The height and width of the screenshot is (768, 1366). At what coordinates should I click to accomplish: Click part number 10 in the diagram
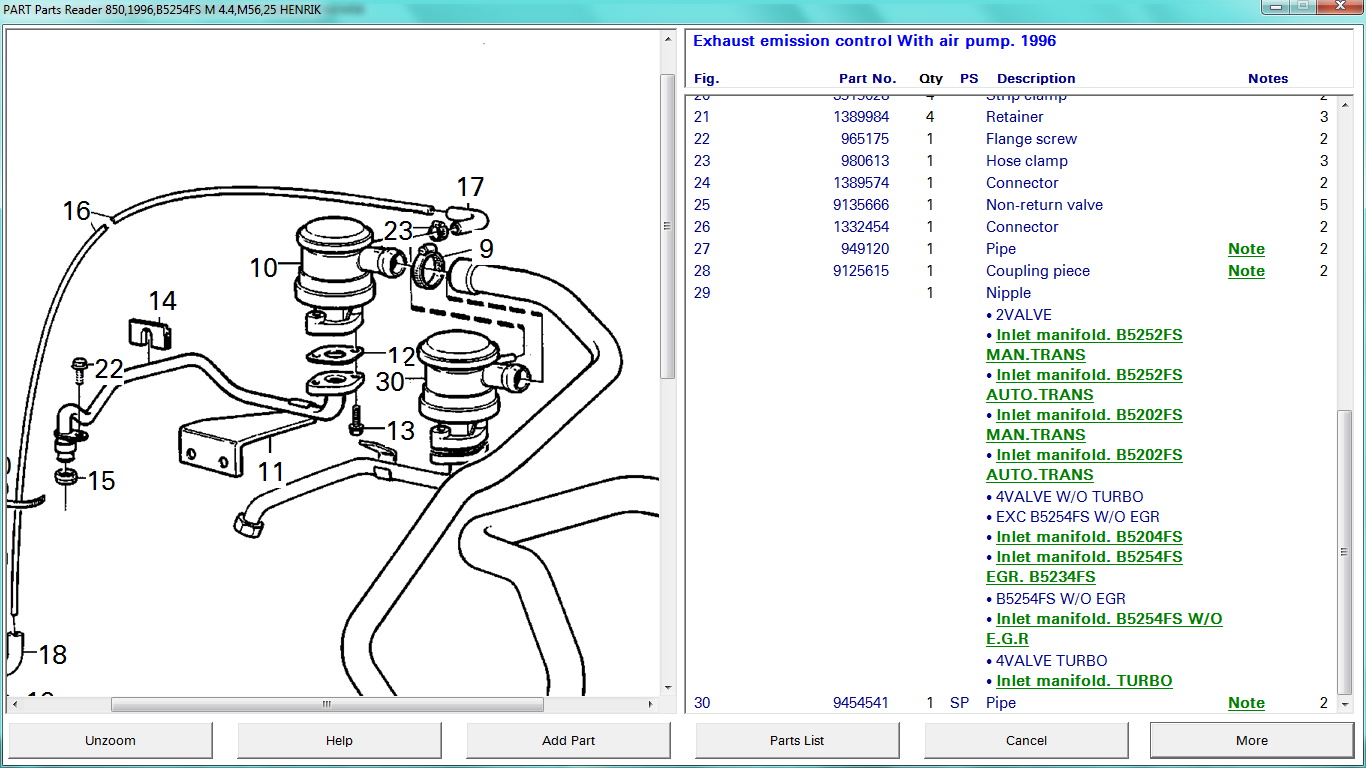264,268
